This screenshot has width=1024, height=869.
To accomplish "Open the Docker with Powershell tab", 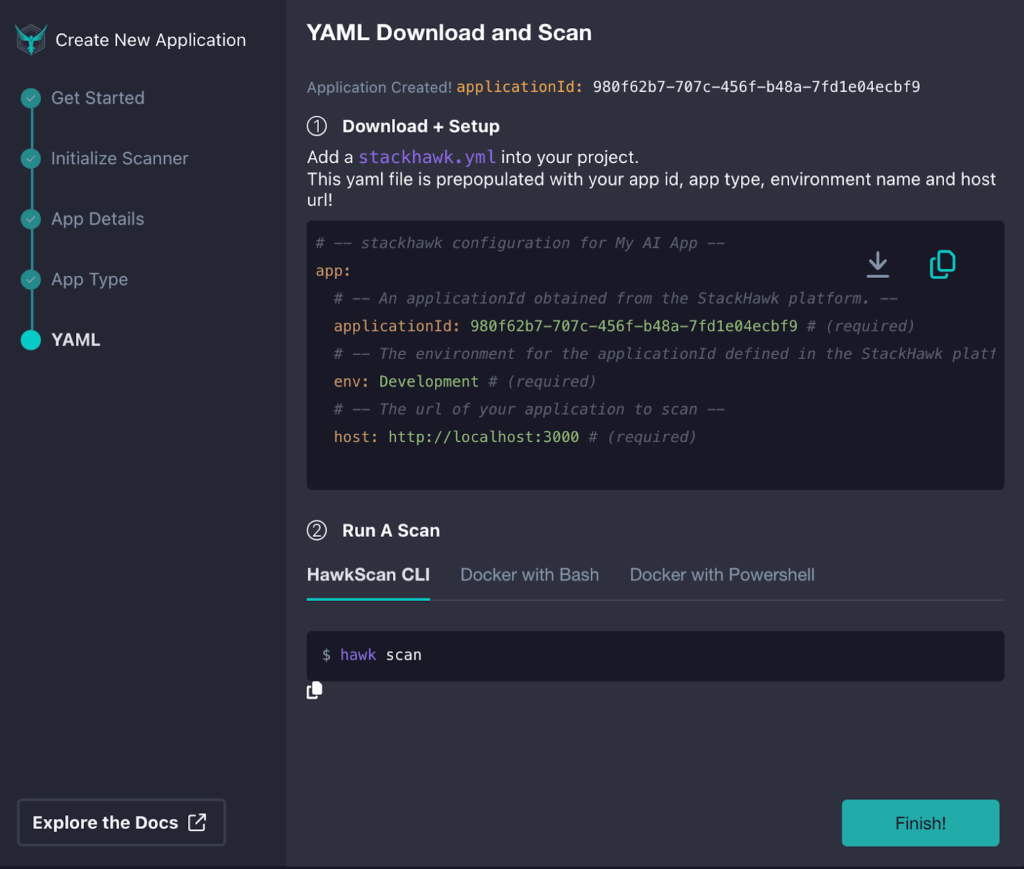I will [x=721, y=575].
